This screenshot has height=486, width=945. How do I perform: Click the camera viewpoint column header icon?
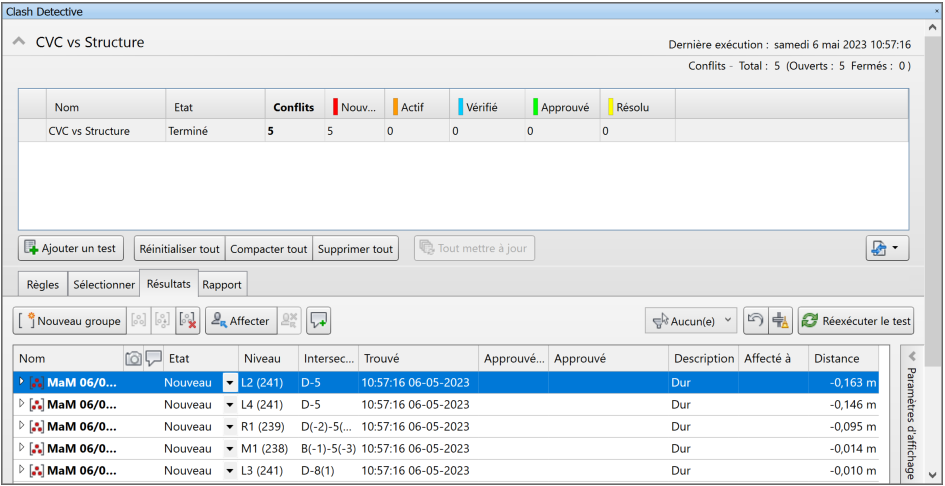coord(133,359)
